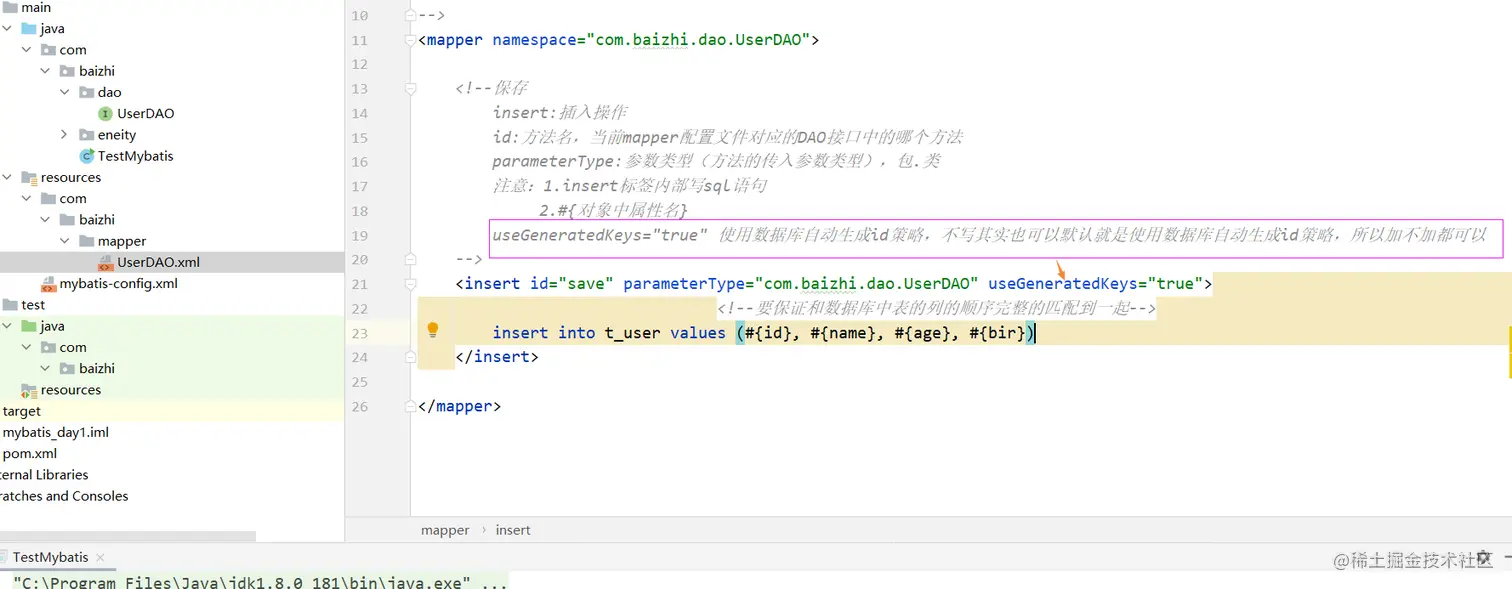Collapse com folder under main resources
Image resolution: width=1512 pixels, height=589 pixels.
click(x=26, y=198)
